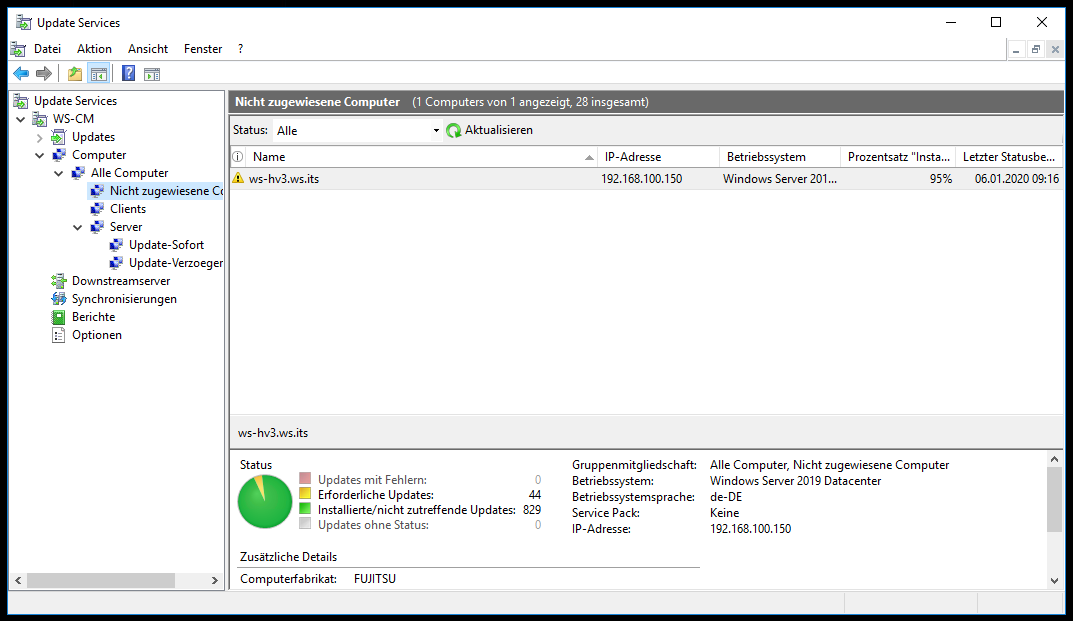Screen dimensions: 1073x621
Task: Select the Clients tree item
Action: (x=128, y=209)
